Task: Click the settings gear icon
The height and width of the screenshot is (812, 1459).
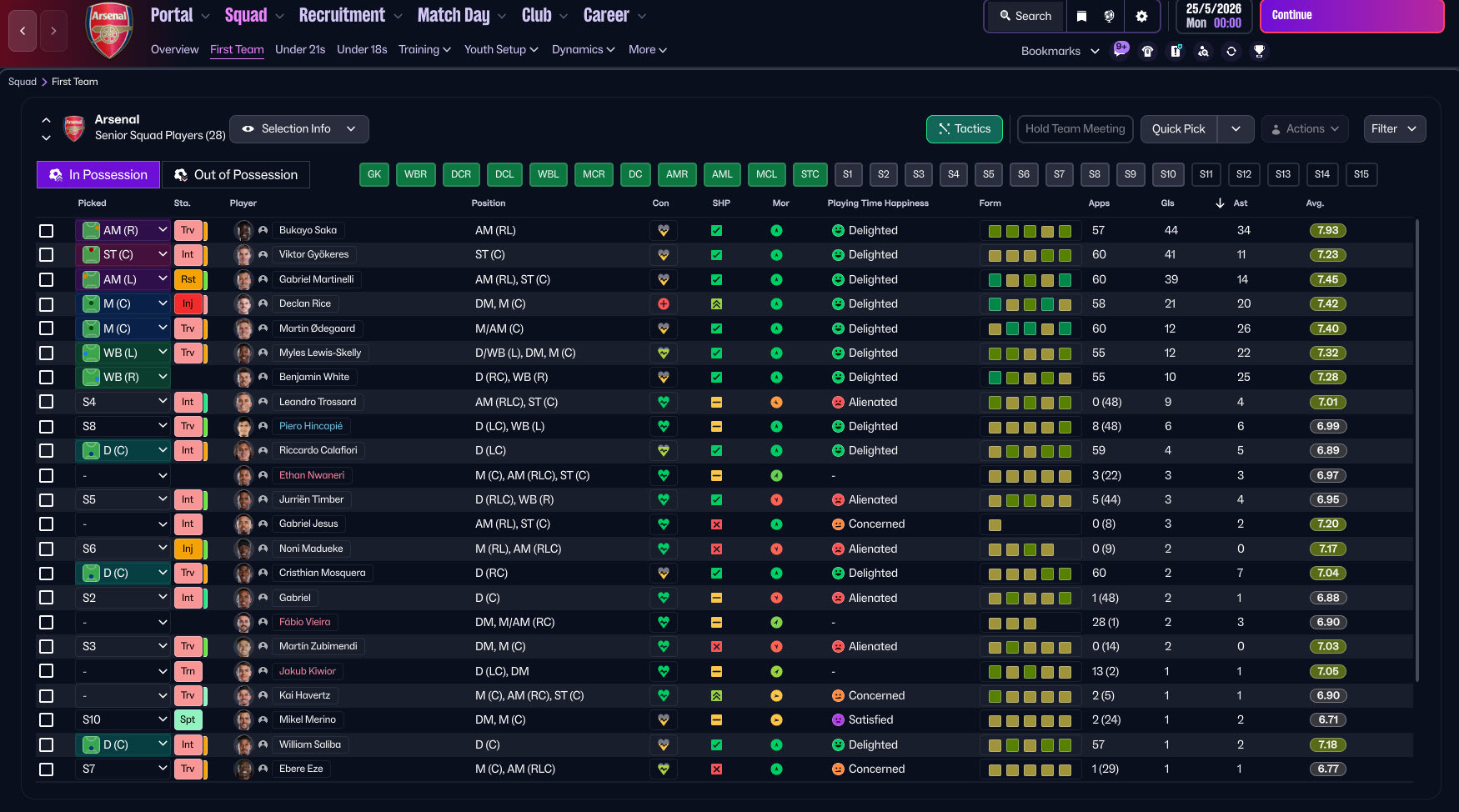Action: (x=1141, y=16)
